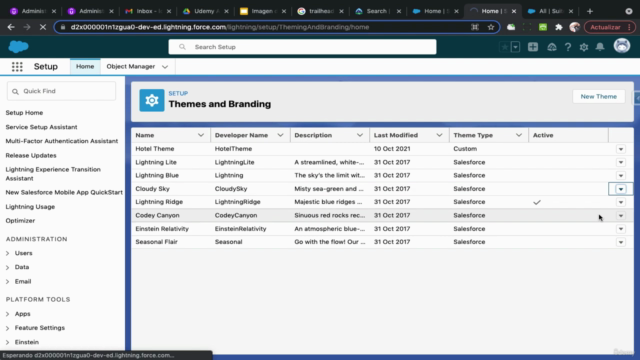Open row actions for Codey Canyon

click(620, 216)
